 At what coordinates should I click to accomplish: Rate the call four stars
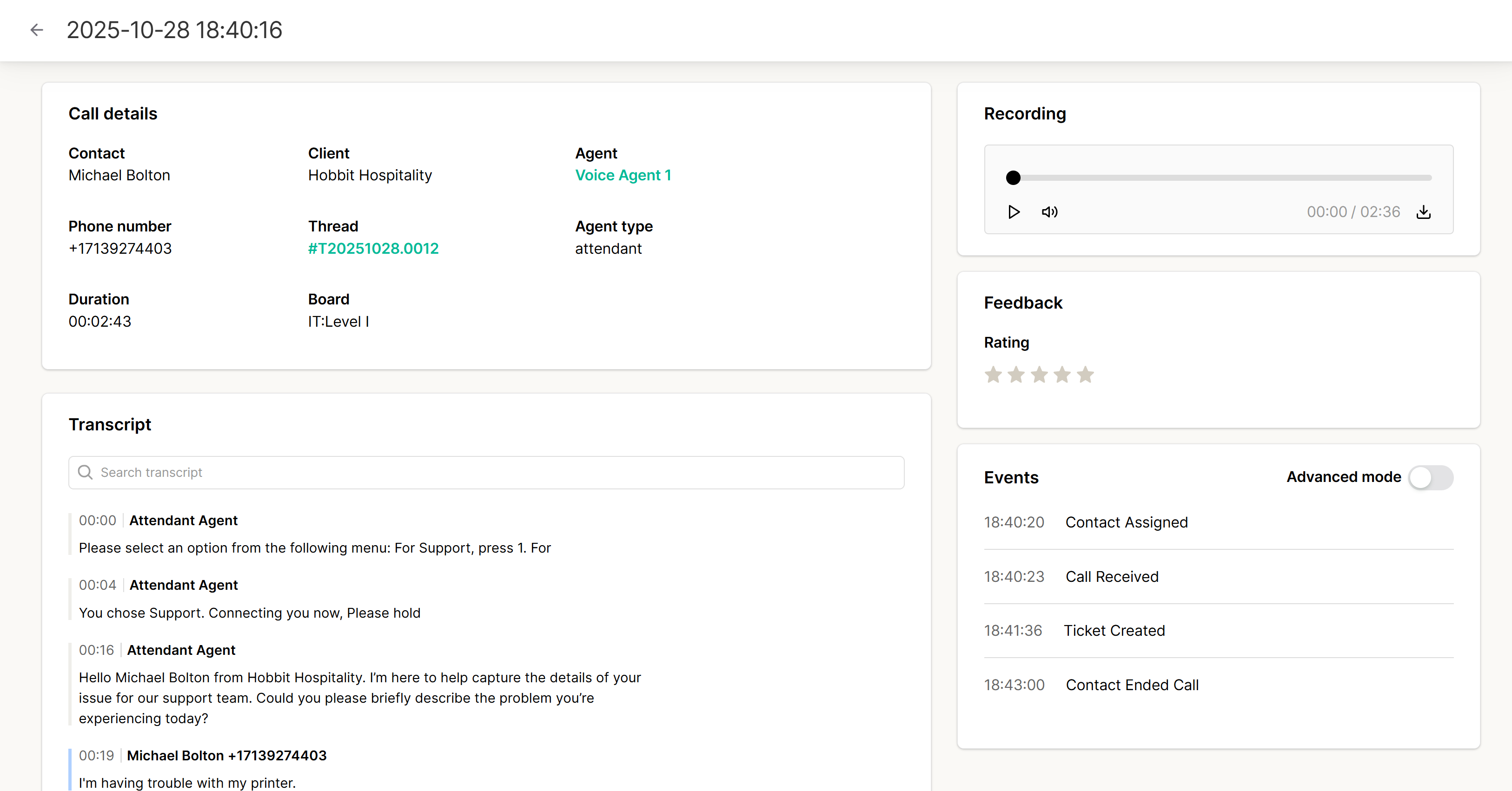click(x=1062, y=375)
